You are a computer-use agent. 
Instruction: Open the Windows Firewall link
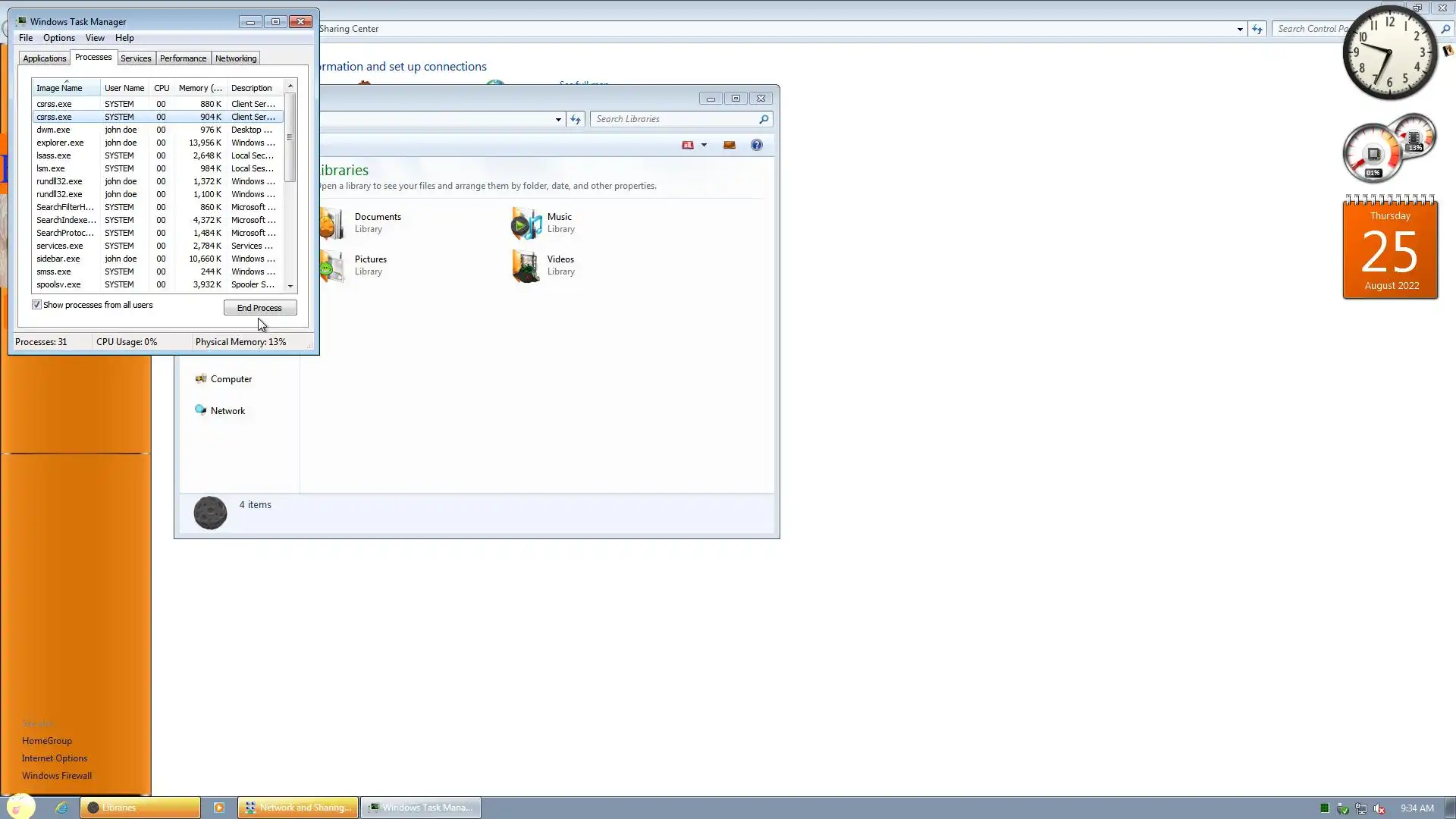(x=57, y=776)
